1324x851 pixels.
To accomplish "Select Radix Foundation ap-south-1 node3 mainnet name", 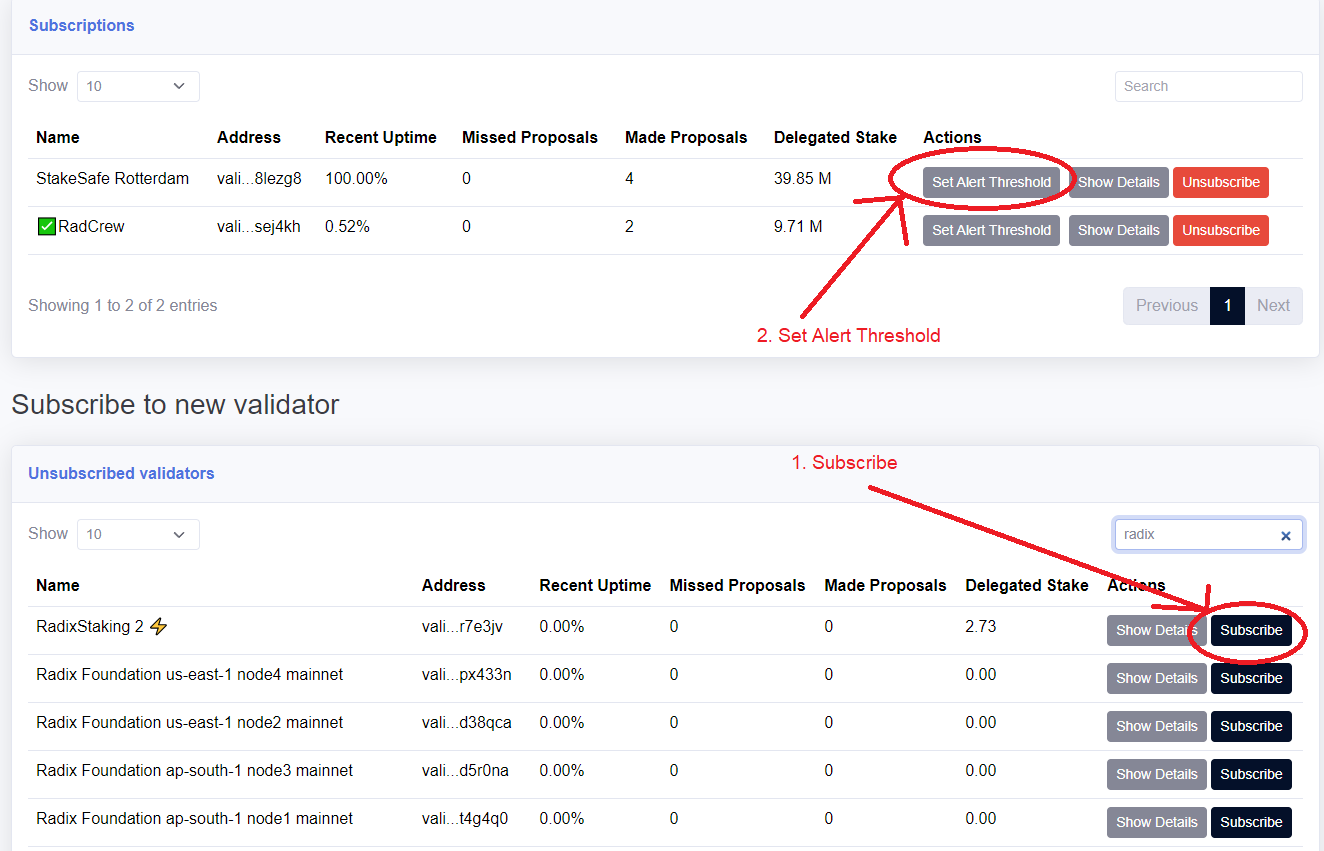I will coord(195,771).
